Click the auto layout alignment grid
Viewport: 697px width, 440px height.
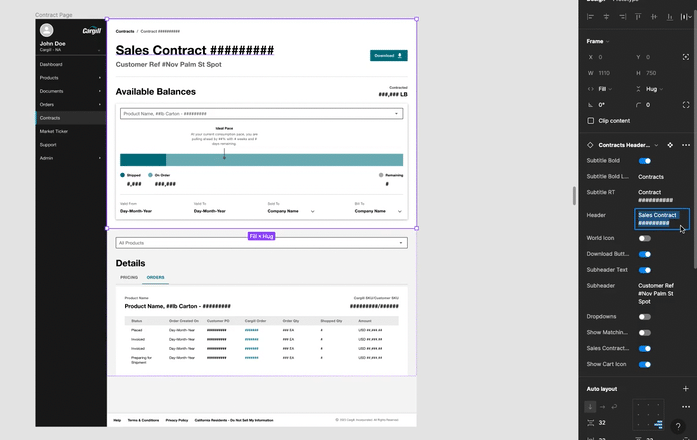[x=648, y=415]
